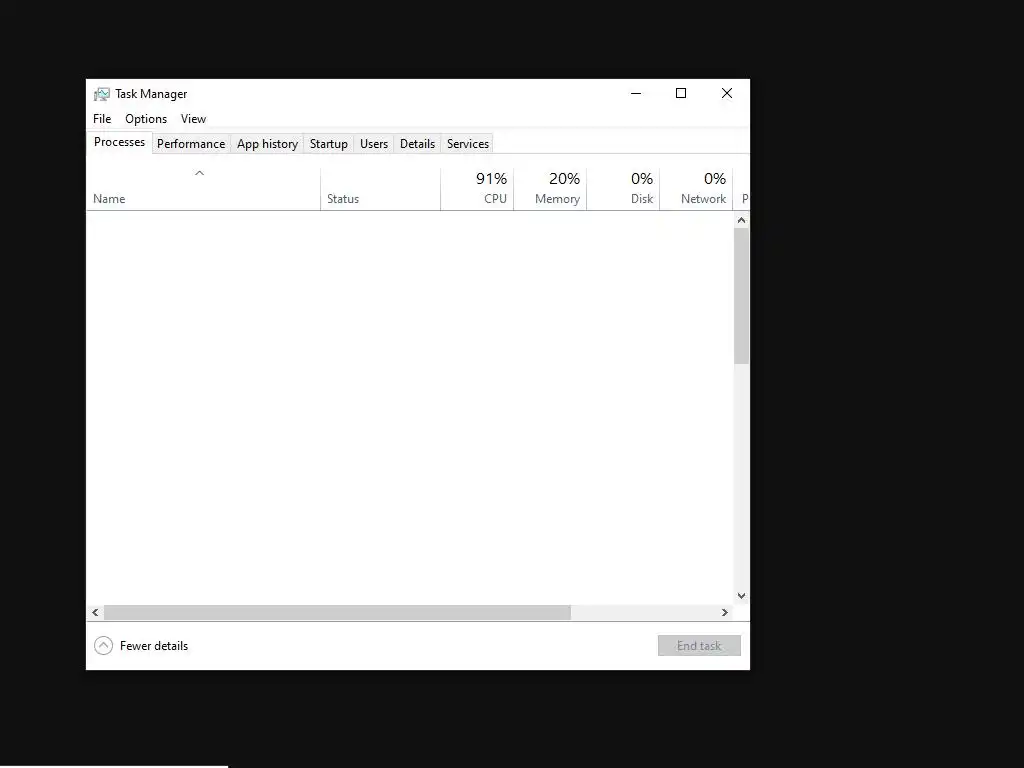Click the vertical scrollbar down arrow
Viewport: 1024px width, 768px height.
(741, 596)
